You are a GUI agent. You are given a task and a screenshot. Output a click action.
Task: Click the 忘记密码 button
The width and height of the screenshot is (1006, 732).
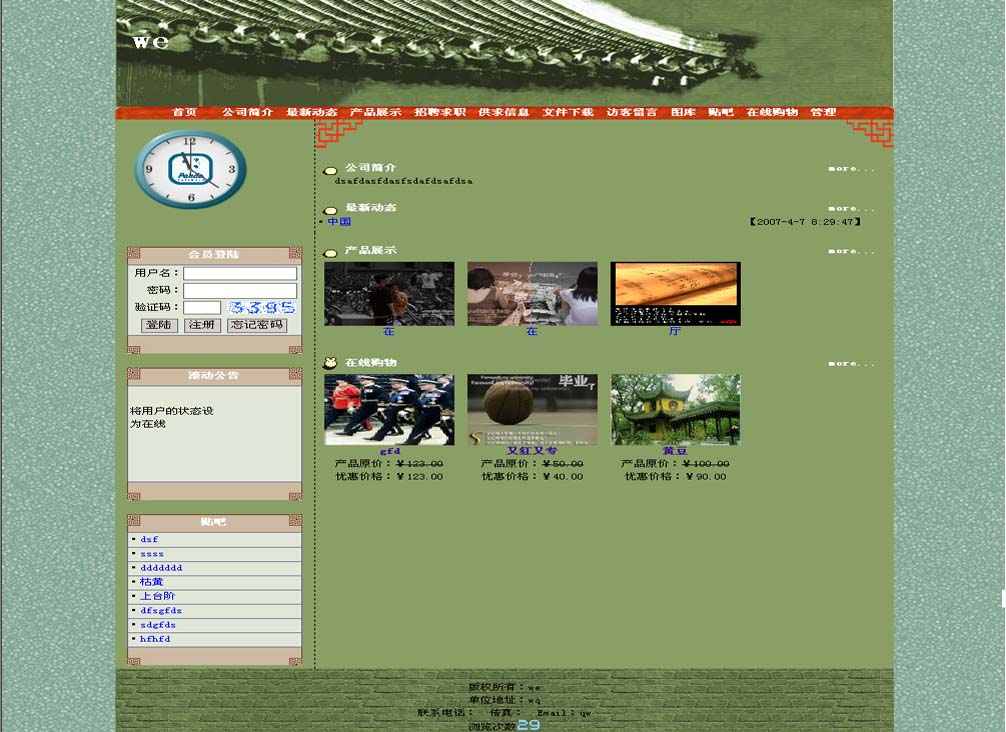click(257, 326)
